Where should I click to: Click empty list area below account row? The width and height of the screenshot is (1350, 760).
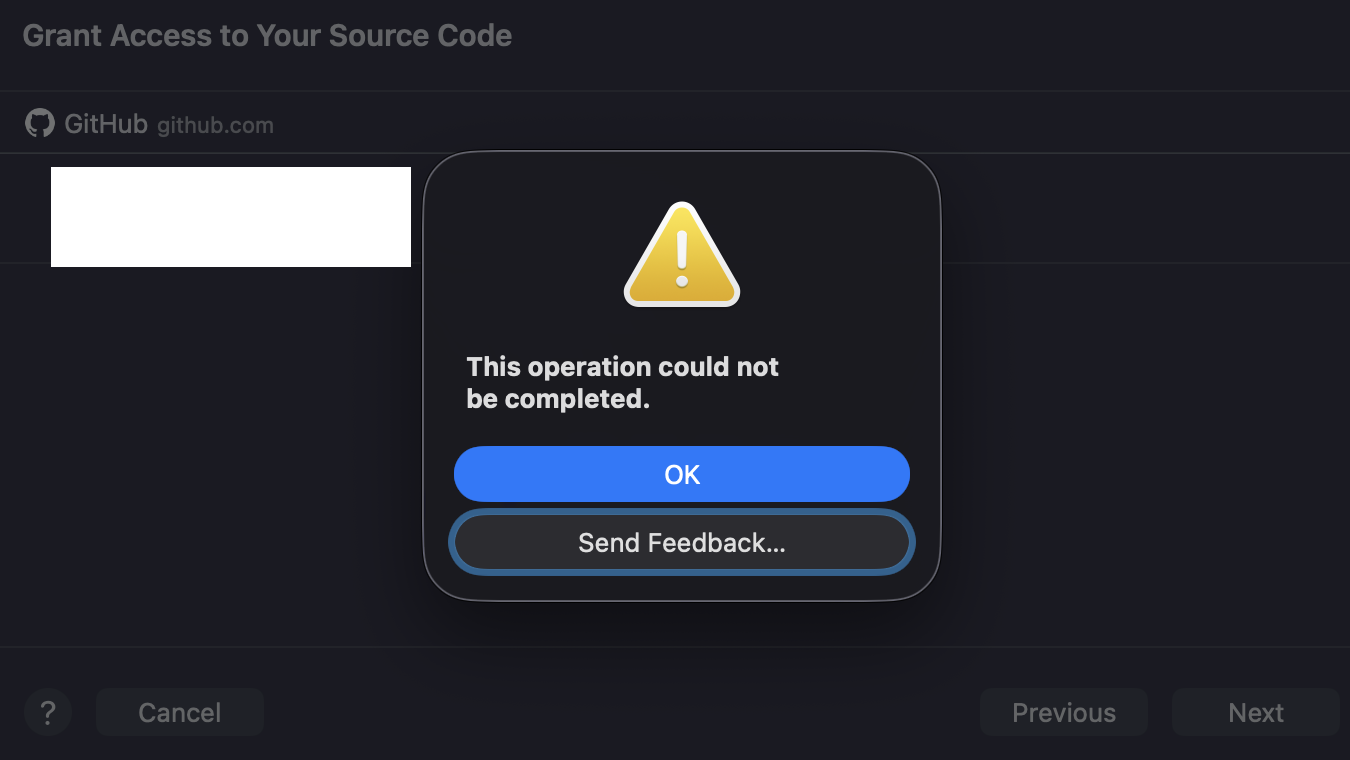coord(210,450)
